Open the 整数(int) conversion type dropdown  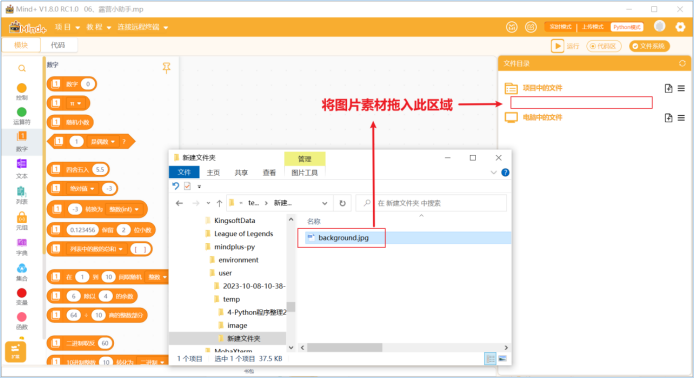[x=124, y=209]
